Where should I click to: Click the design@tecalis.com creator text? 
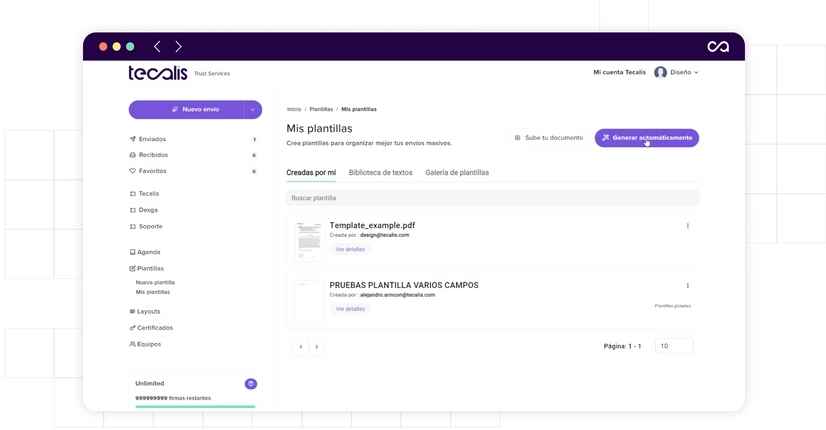(385, 235)
